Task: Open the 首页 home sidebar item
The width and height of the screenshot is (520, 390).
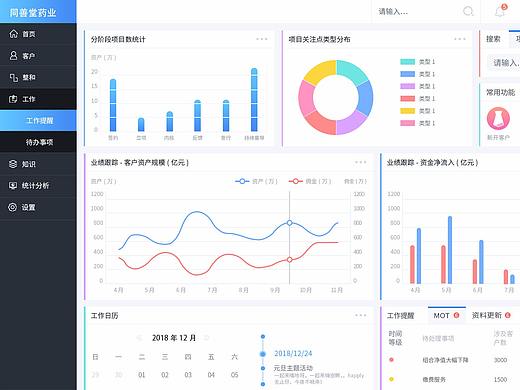Action: pyautogui.click(x=38, y=34)
